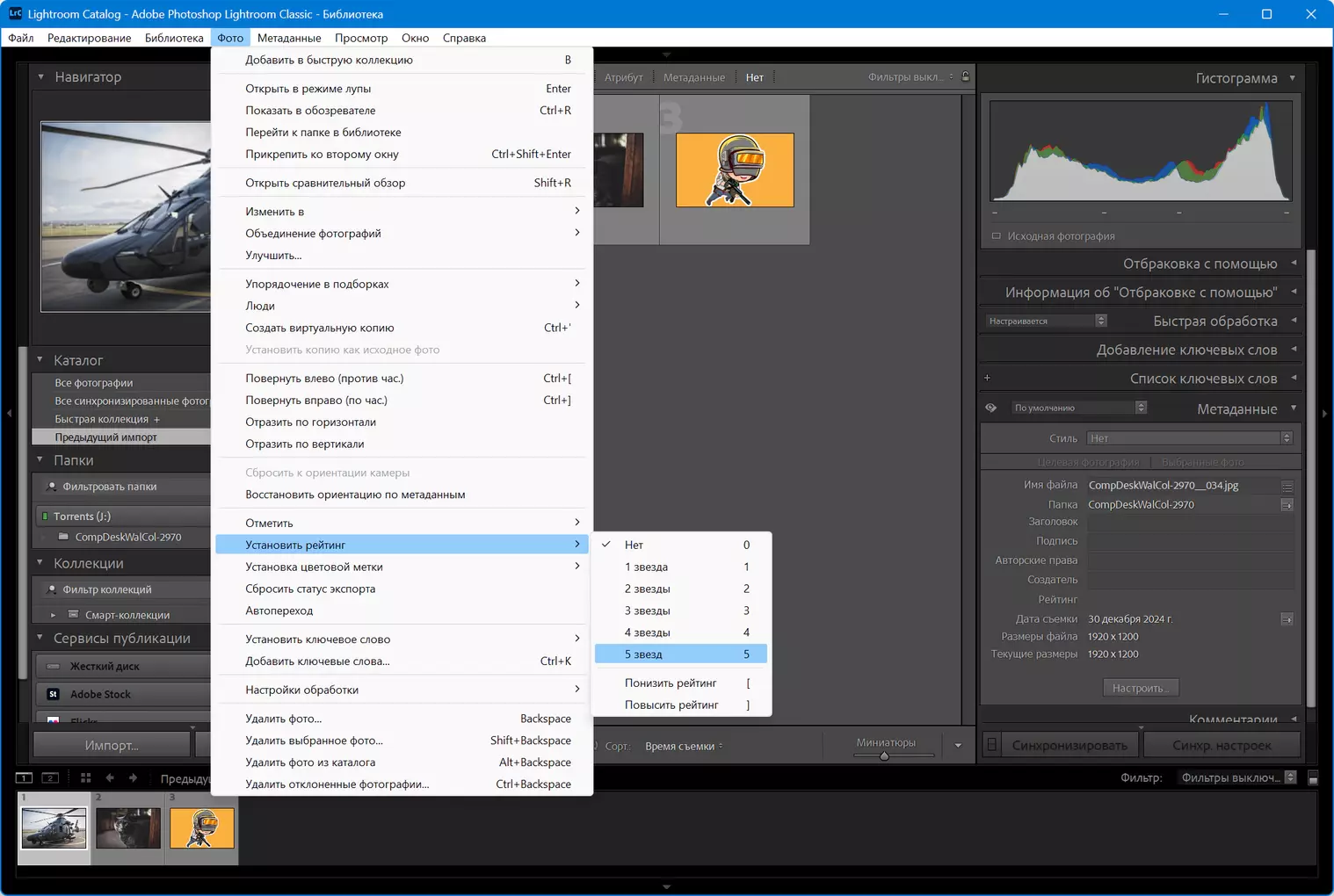Open the Библиотека menu
Image resolution: width=1334 pixels, height=896 pixels.
174,38
